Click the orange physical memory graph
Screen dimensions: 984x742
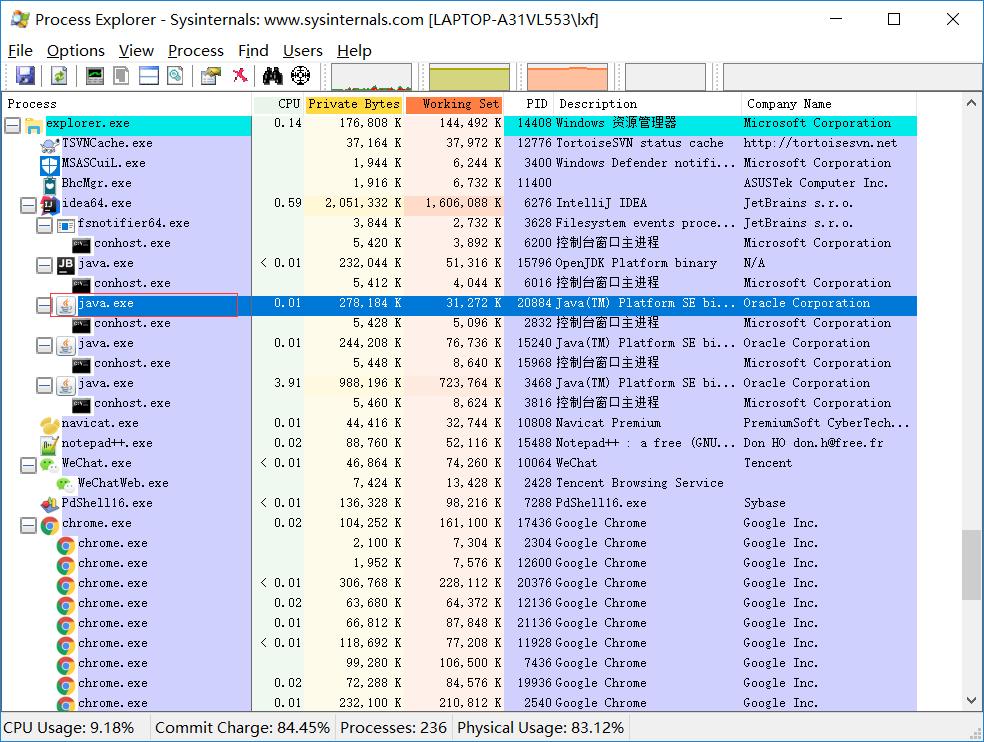[567, 77]
